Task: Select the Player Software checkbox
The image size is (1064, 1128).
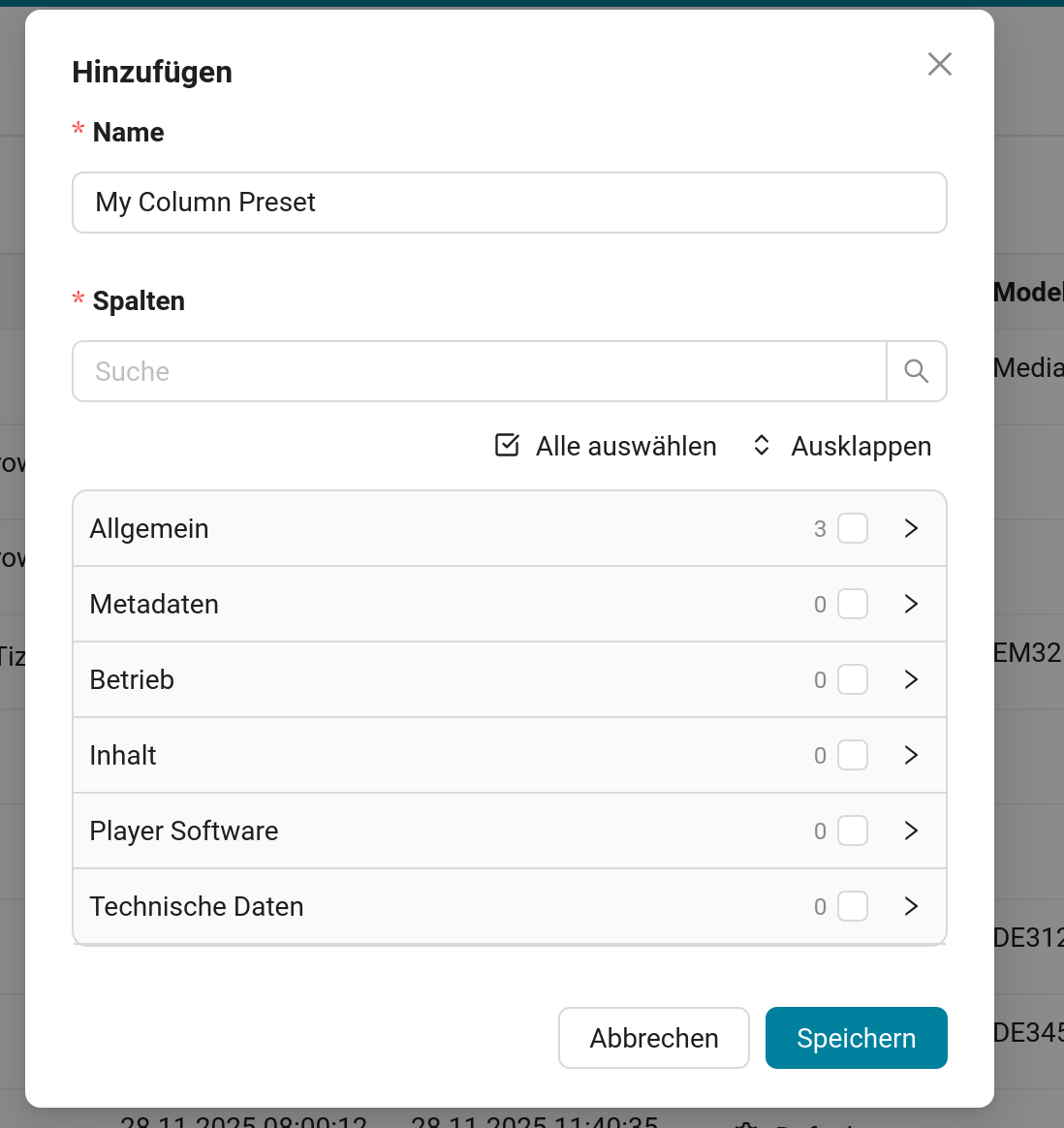Action: pos(853,830)
